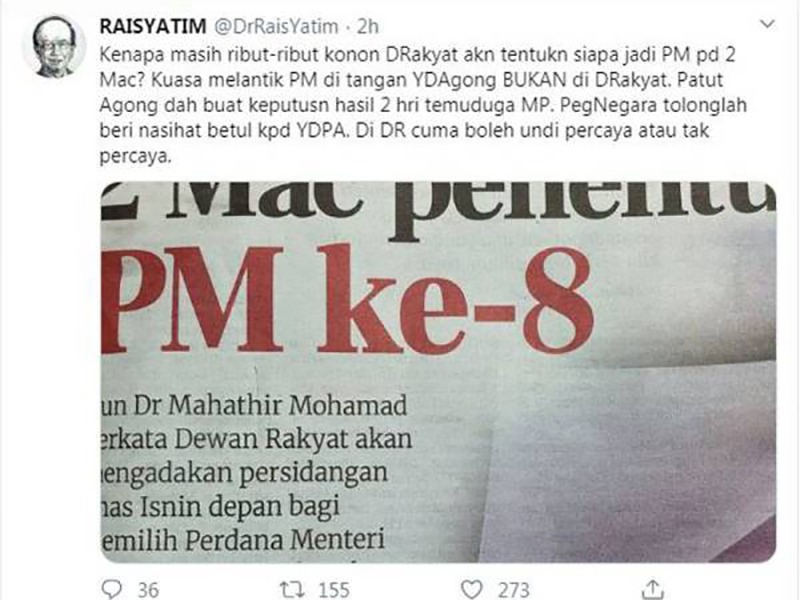Open the attached newspaper photo
The width and height of the screenshot is (800, 600).
(x=438, y=372)
